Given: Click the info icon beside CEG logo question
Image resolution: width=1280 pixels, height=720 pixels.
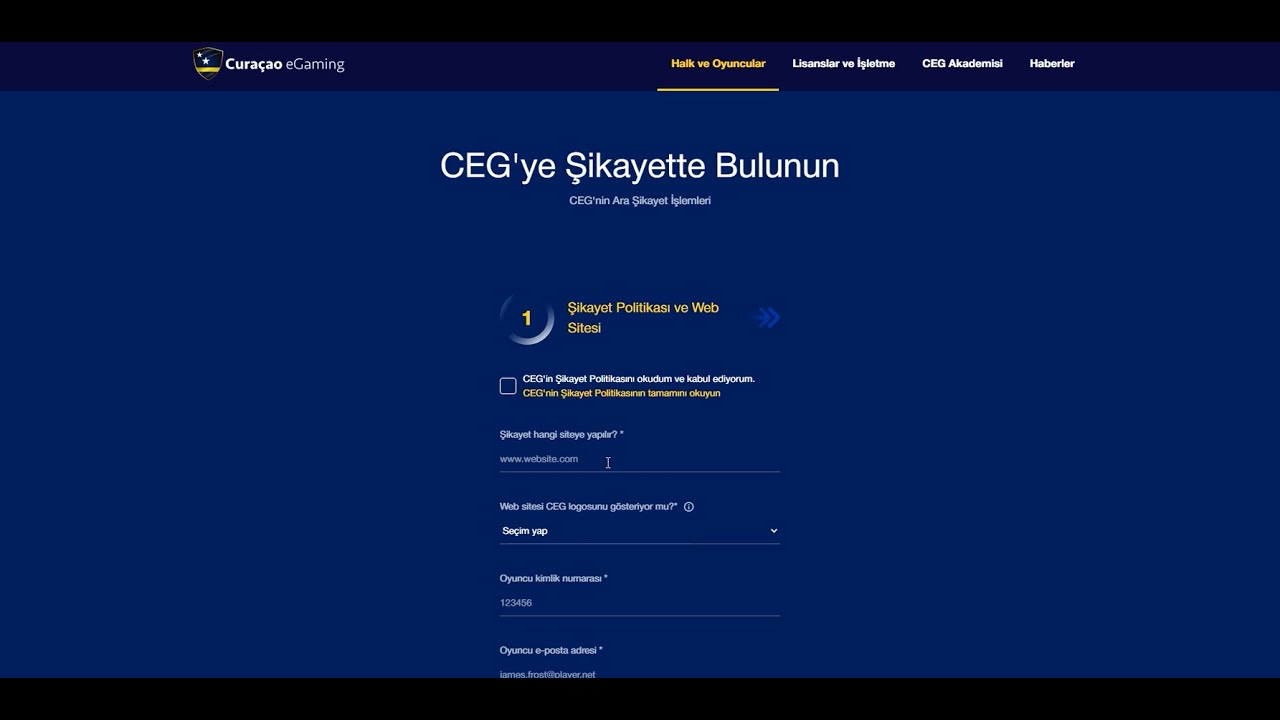Looking at the screenshot, I should 689,507.
